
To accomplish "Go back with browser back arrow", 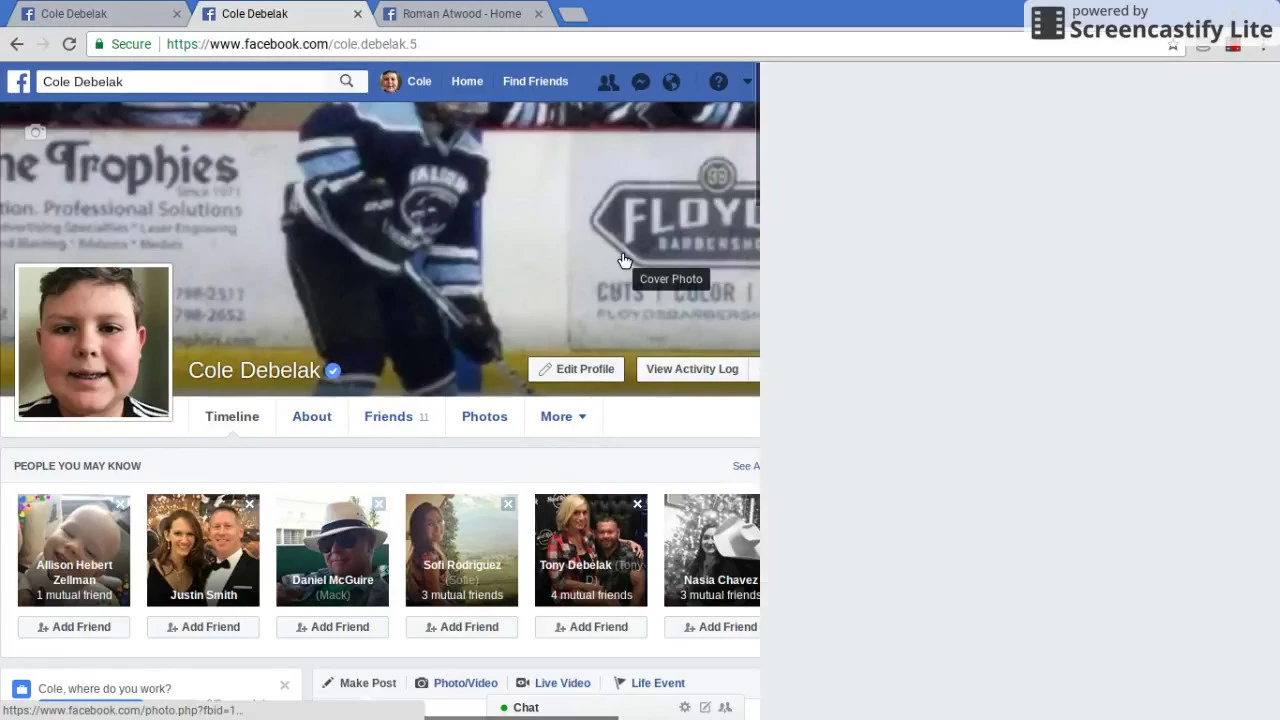I will tap(17, 44).
